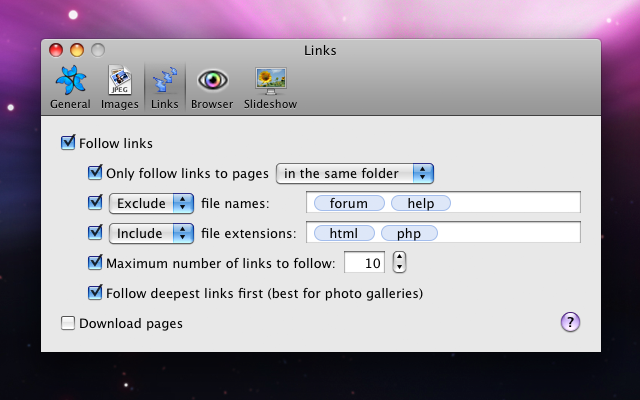640x400 pixels.
Task: Open the Browser preferences pane
Action: coord(212,87)
